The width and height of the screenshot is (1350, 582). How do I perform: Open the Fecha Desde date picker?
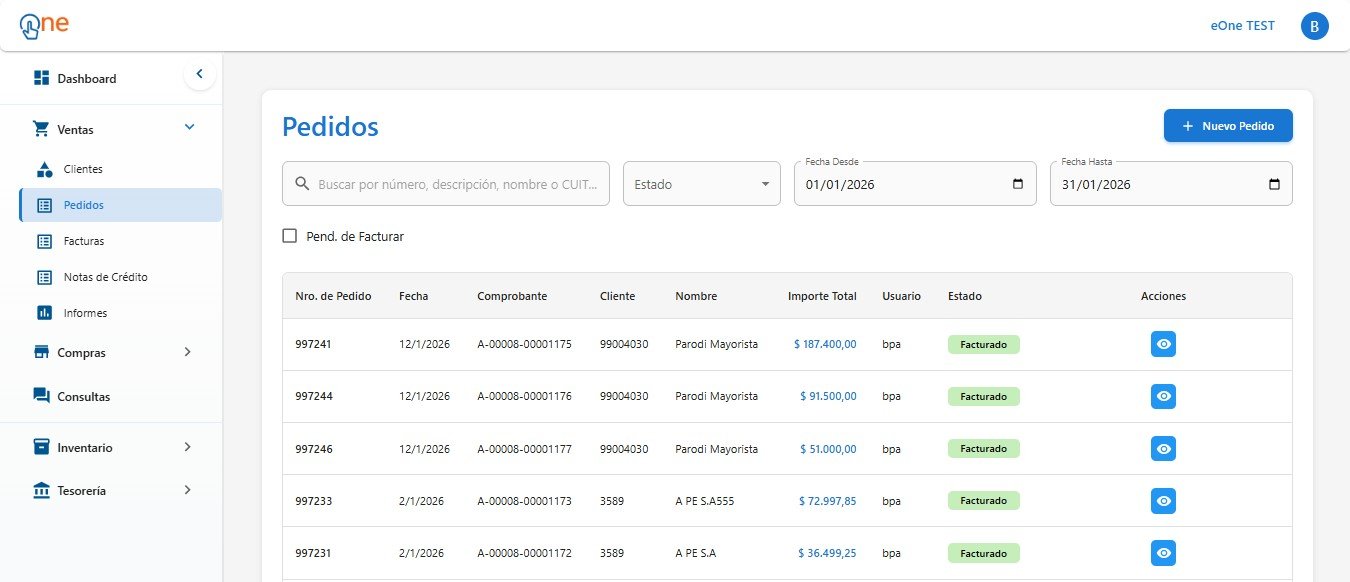click(1017, 184)
